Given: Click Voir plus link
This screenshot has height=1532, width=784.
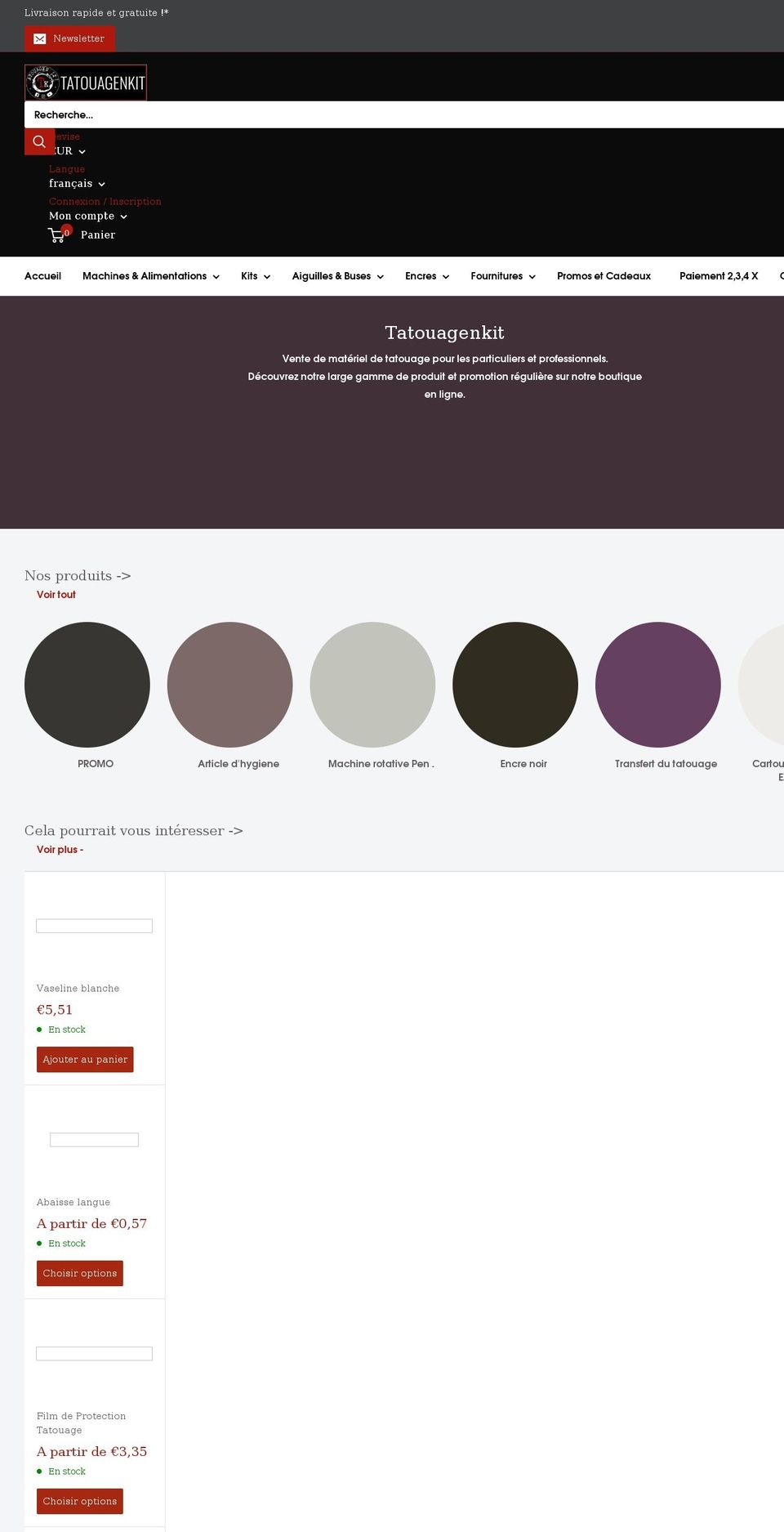Looking at the screenshot, I should tap(60, 850).
